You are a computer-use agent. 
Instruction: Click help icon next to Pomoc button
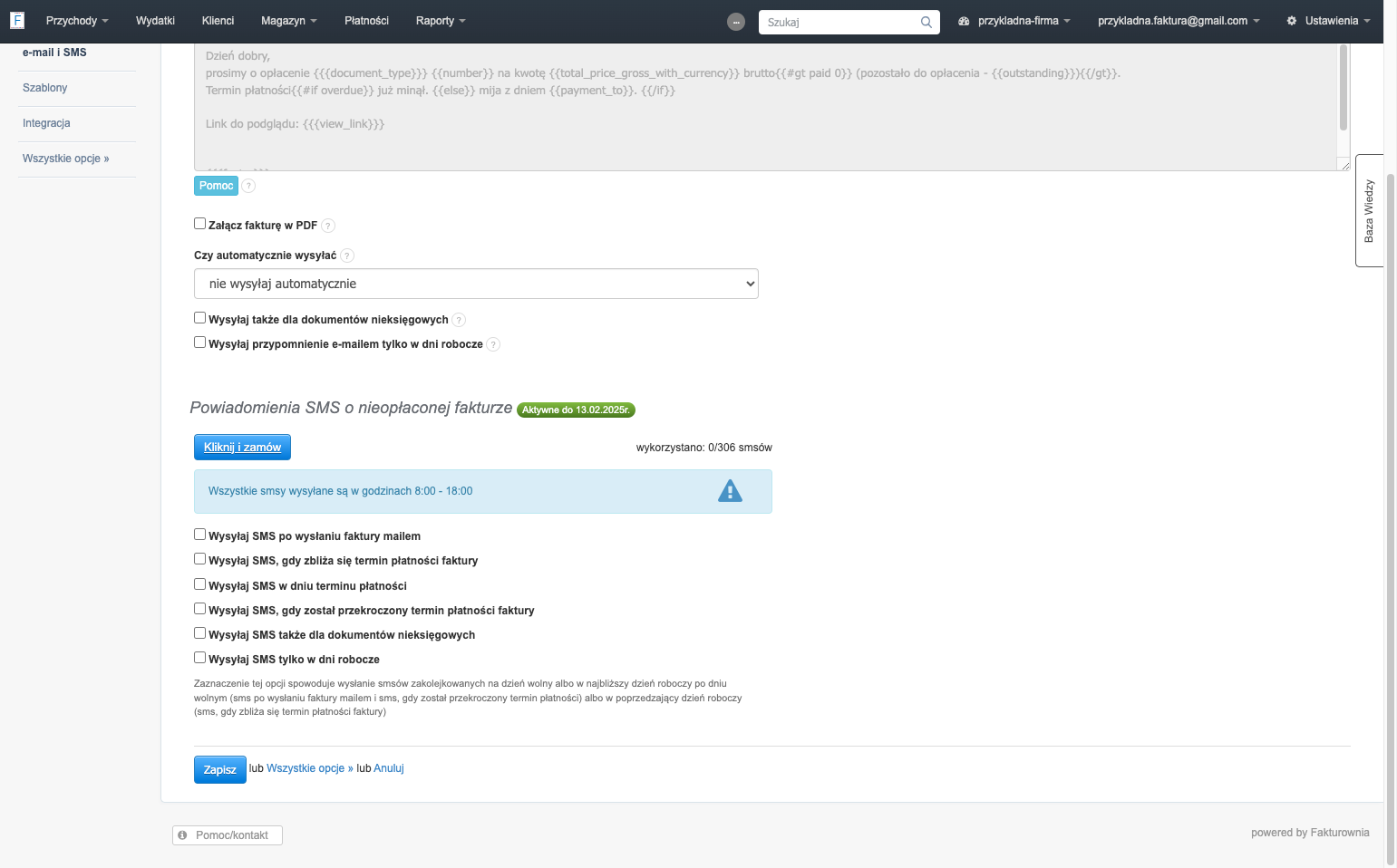coord(248,186)
